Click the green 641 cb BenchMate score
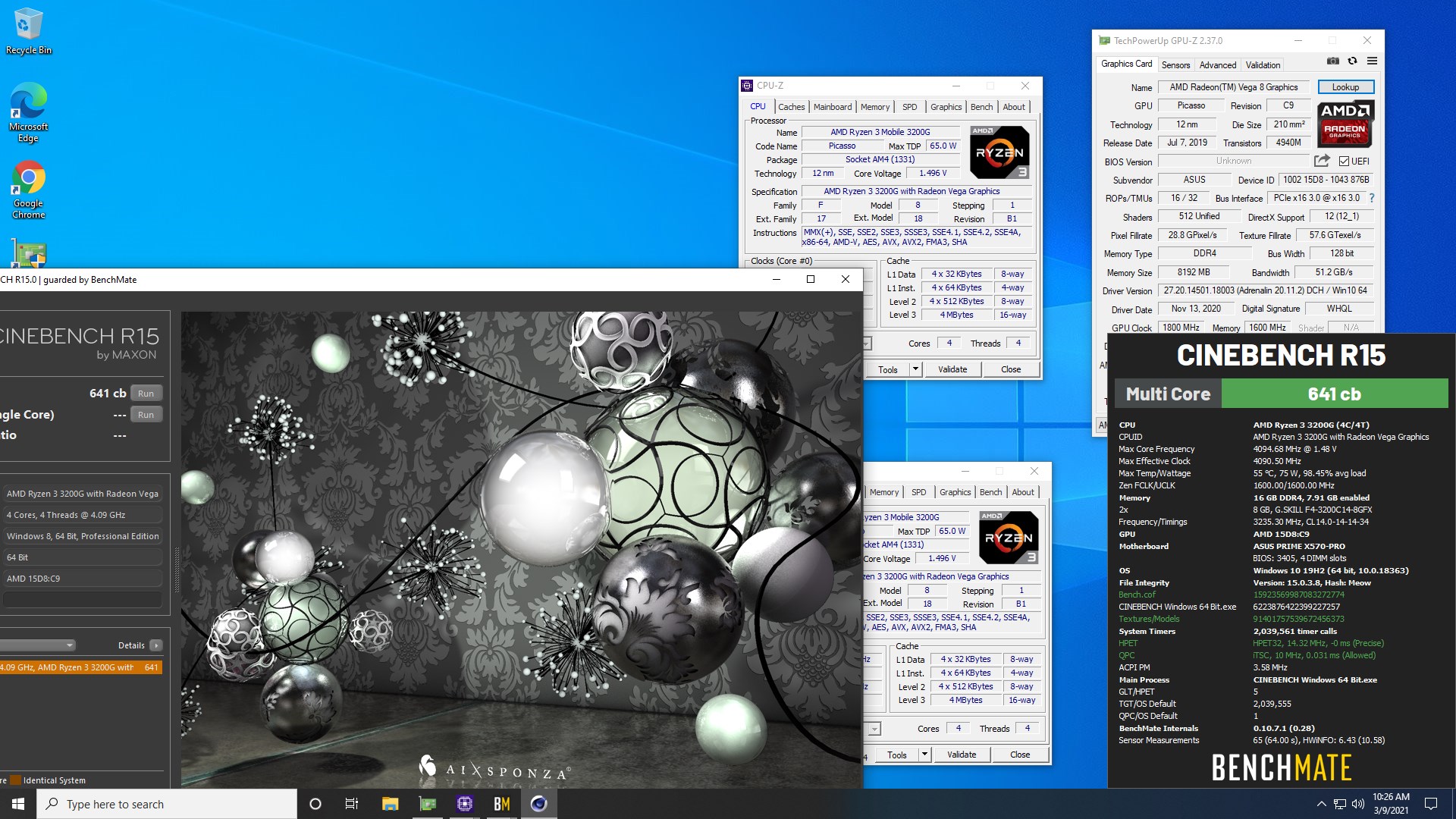The width and height of the screenshot is (1456, 819). coord(1334,394)
